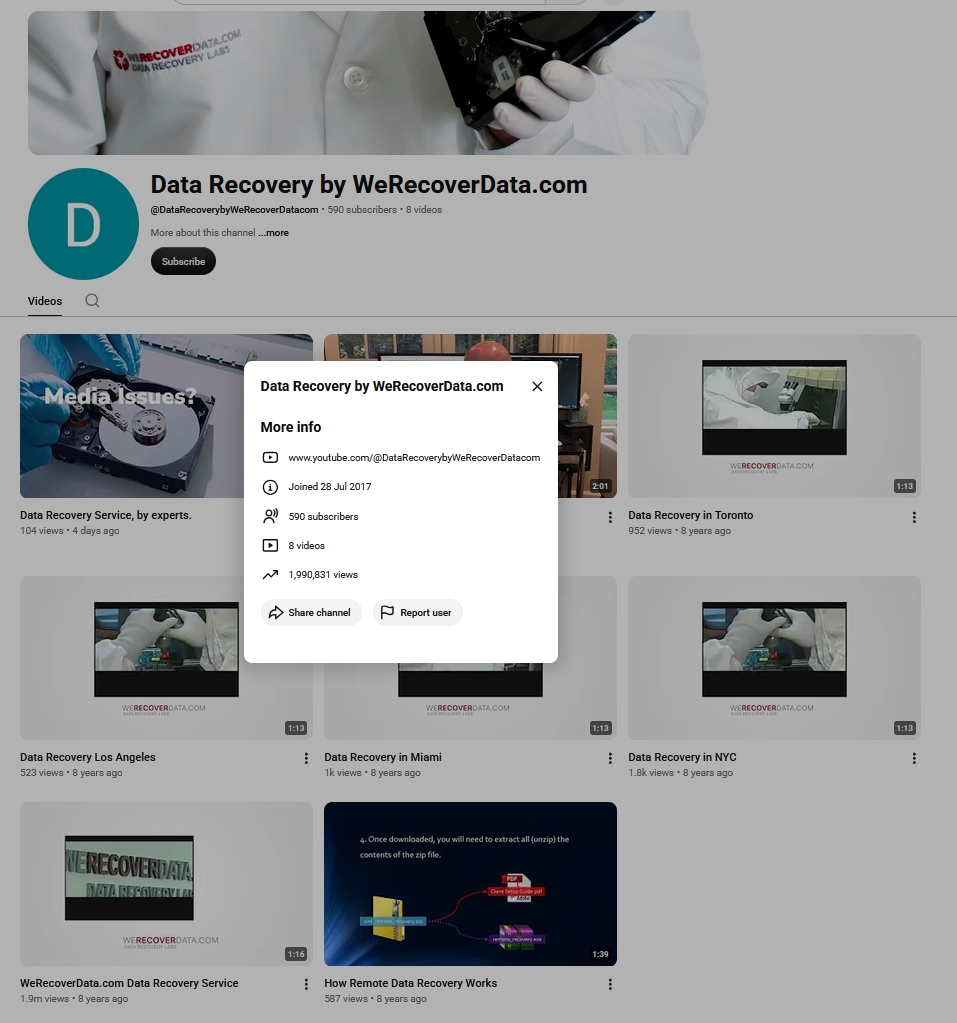Click the '1,990,831 views' text
Viewport: 957px width, 1023px height.
tap(323, 575)
